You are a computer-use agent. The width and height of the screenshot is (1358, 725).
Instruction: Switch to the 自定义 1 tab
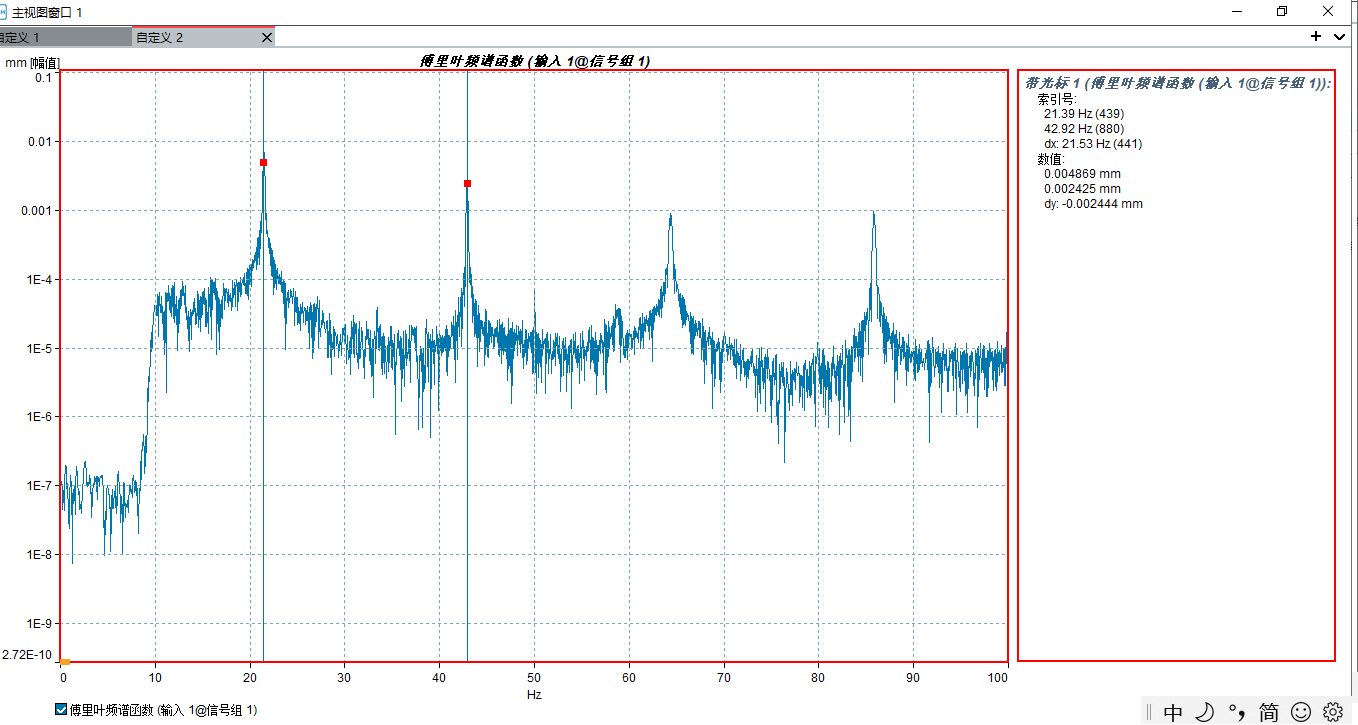60,37
